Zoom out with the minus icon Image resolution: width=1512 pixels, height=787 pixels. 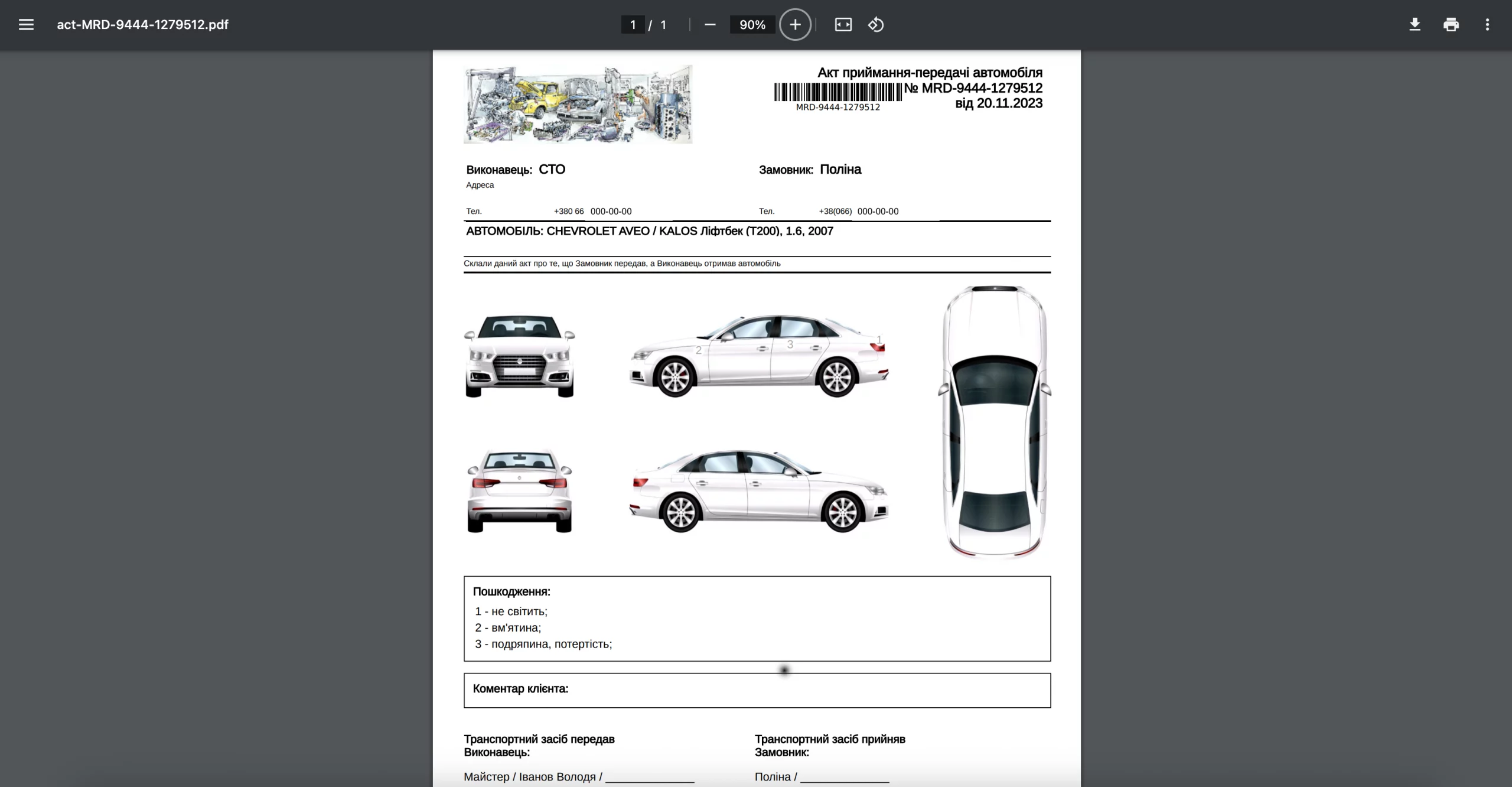click(710, 24)
